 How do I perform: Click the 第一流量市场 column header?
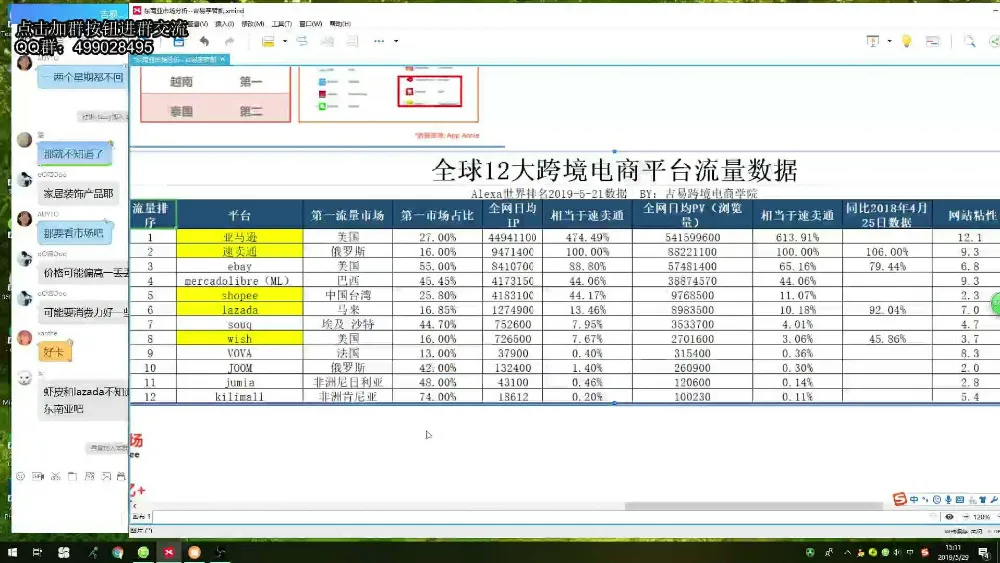pyautogui.click(x=348, y=215)
